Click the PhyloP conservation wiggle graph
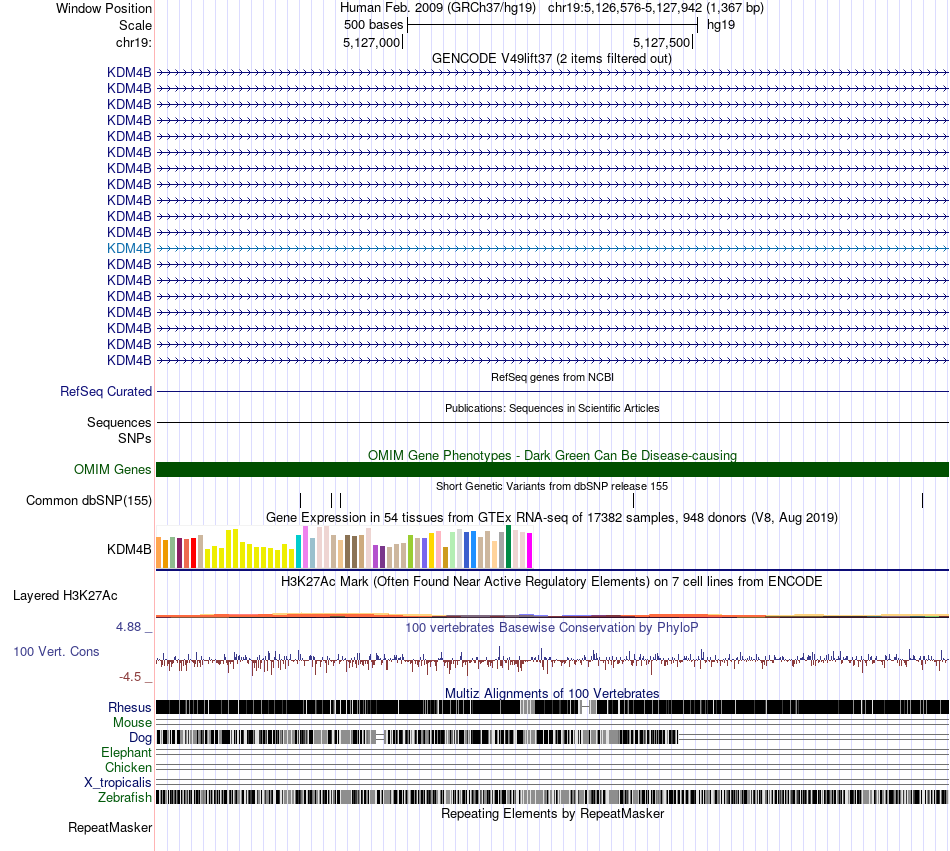Viewport: 950px width, 851px height. tap(553, 660)
